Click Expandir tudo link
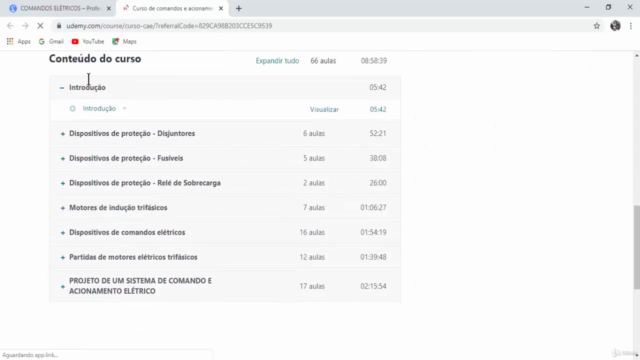 pos(277,61)
